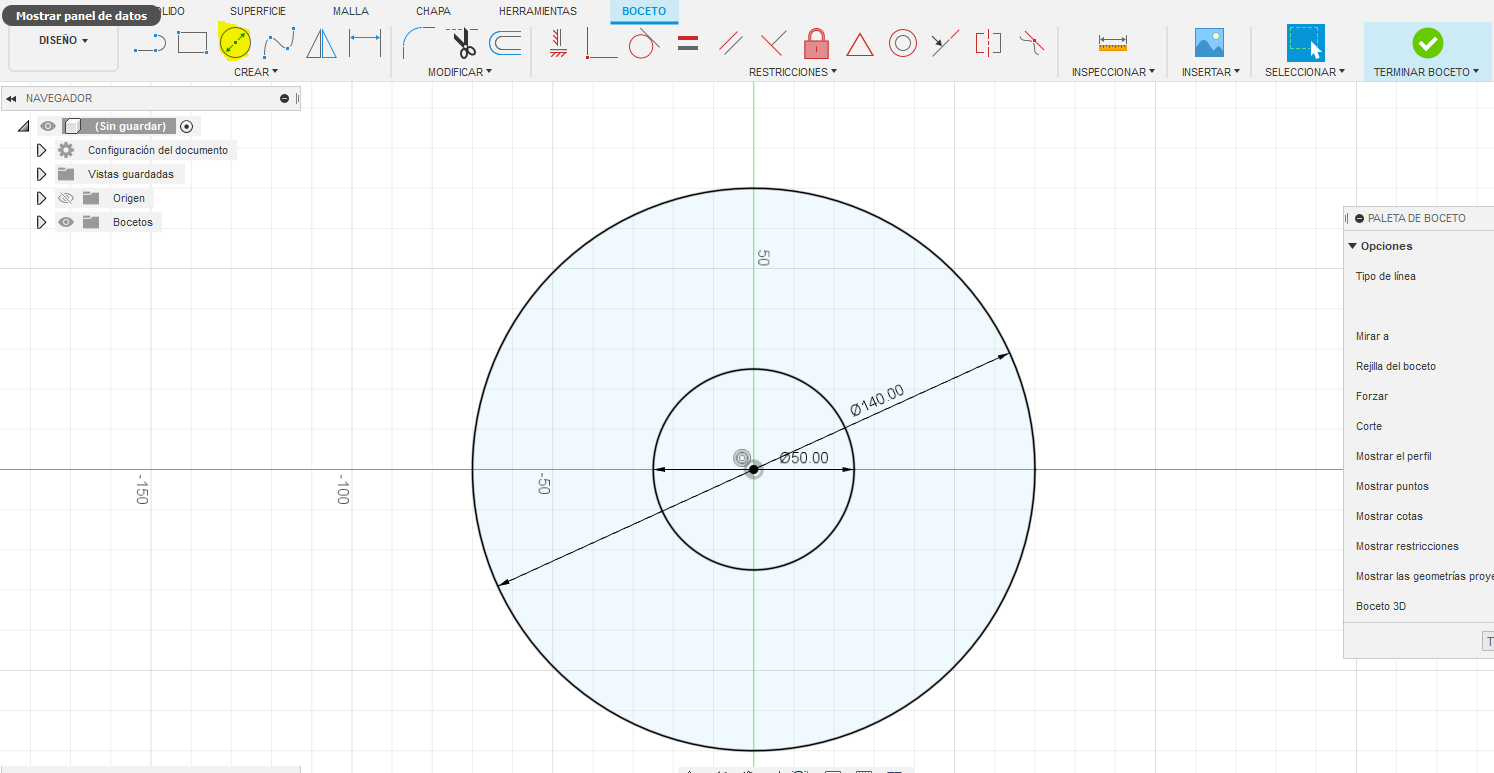The height and width of the screenshot is (773, 1494).
Task: Open the SELECCIONAR dropdown menu
Action: (x=1305, y=72)
